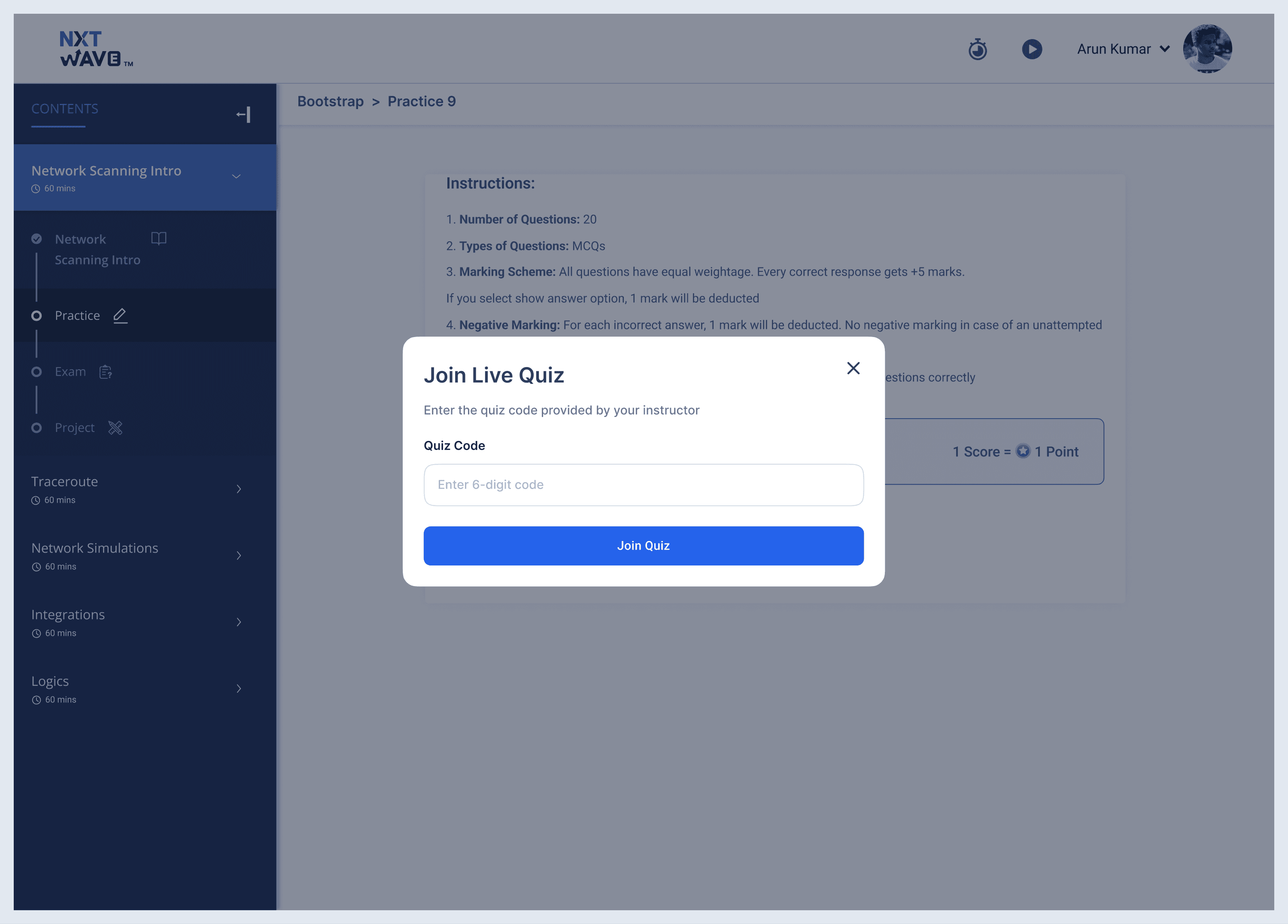Click the tools icon next to Project

click(x=115, y=428)
